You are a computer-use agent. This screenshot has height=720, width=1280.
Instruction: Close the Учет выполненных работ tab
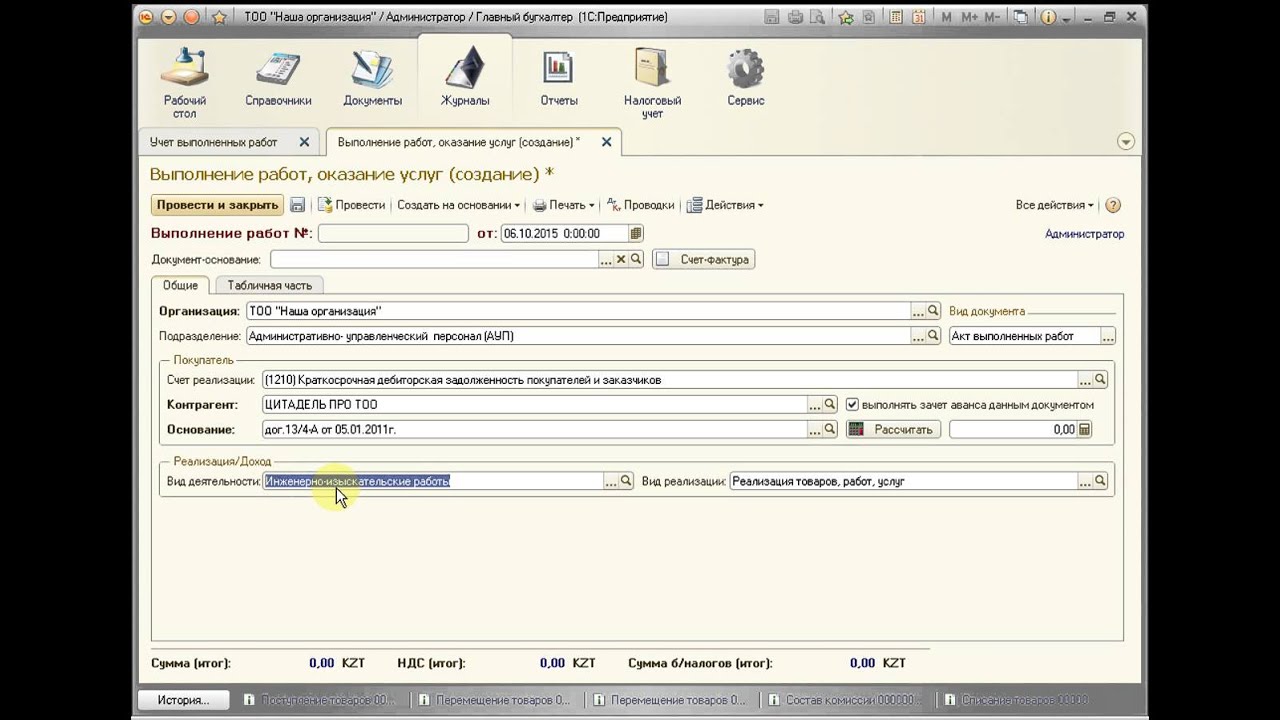pyautogui.click(x=304, y=142)
